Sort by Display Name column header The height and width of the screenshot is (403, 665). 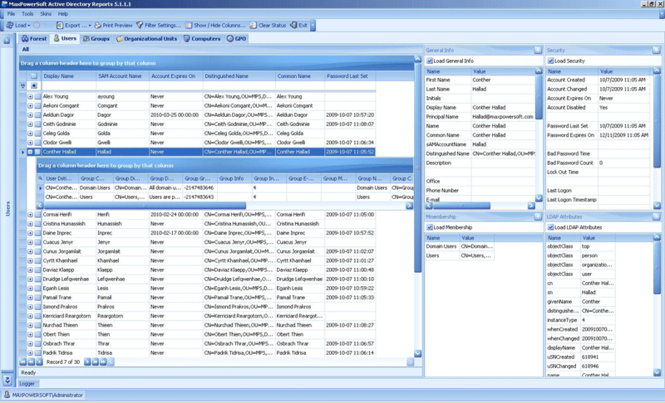pos(69,76)
